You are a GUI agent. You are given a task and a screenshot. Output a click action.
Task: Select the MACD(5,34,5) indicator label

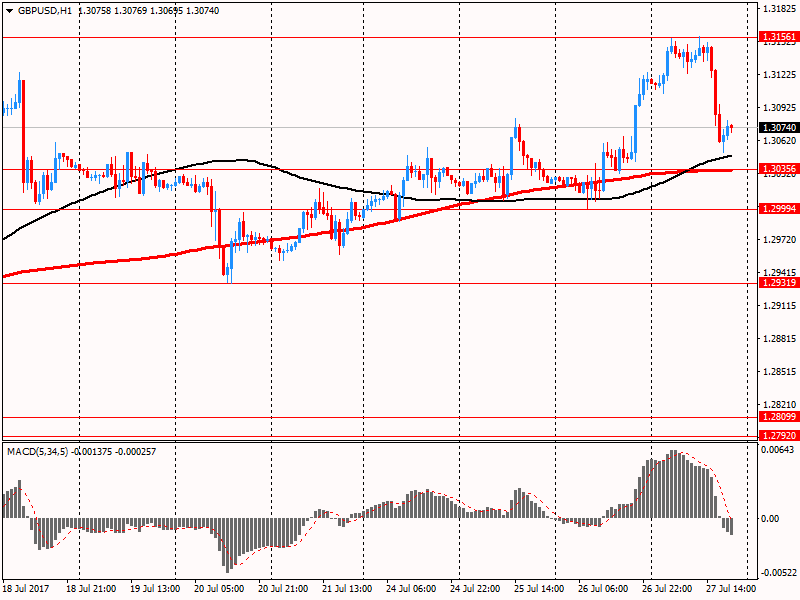click(38, 452)
